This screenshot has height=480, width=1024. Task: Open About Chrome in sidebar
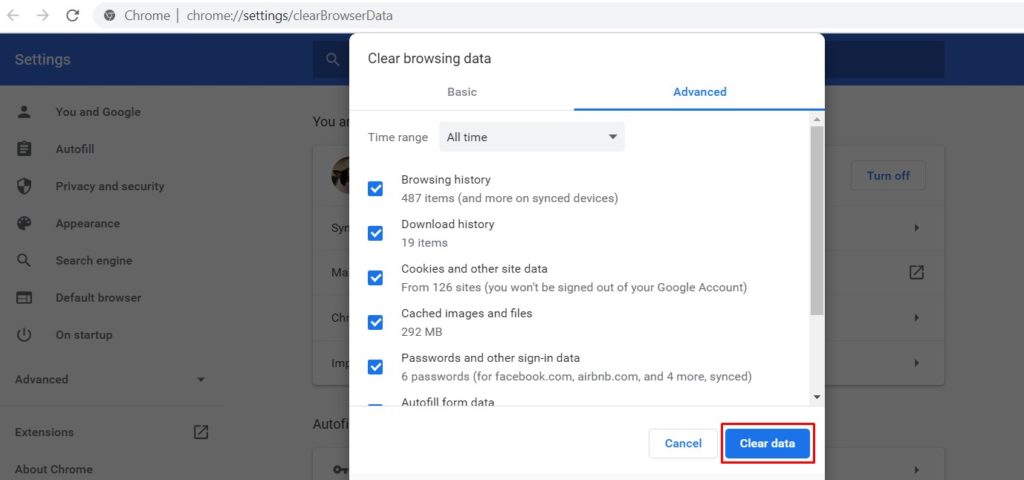[x=54, y=469]
